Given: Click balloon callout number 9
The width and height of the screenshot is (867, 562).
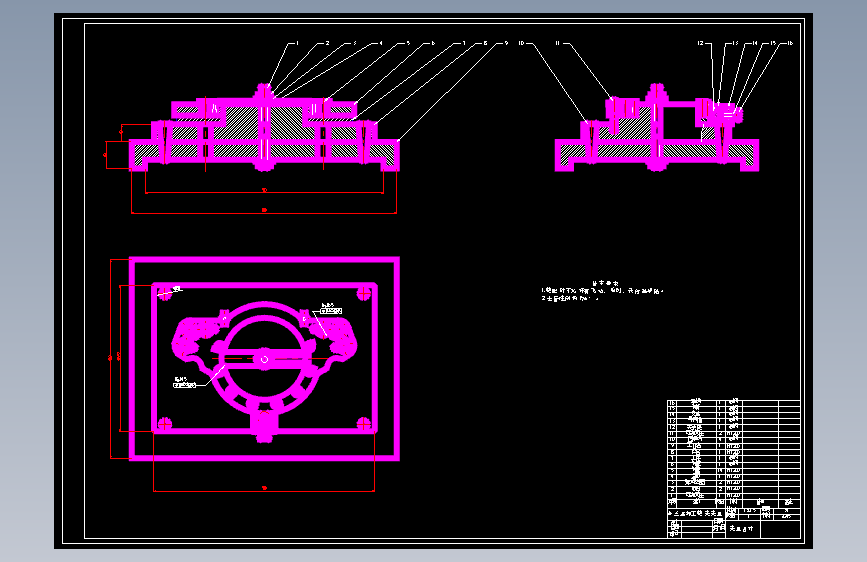Looking at the screenshot, I should 505,43.
